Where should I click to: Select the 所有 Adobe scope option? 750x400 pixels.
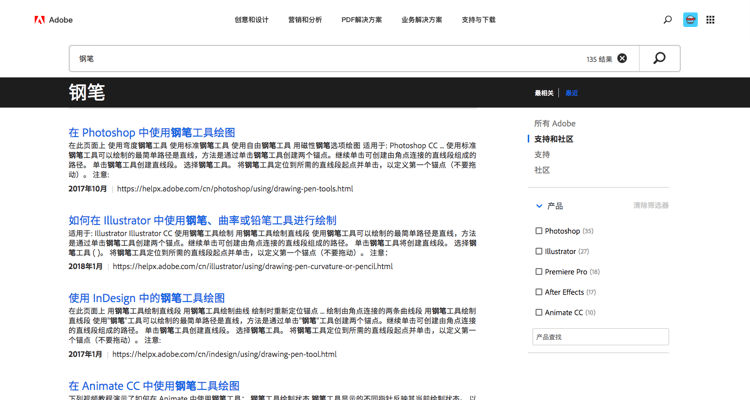click(554, 124)
